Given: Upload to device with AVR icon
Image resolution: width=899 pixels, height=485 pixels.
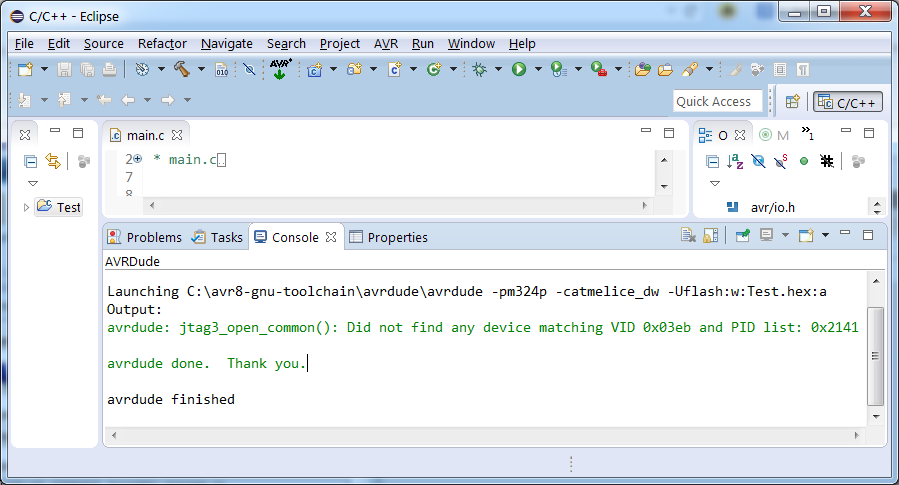Looking at the screenshot, I should click(x=280, y=69).
